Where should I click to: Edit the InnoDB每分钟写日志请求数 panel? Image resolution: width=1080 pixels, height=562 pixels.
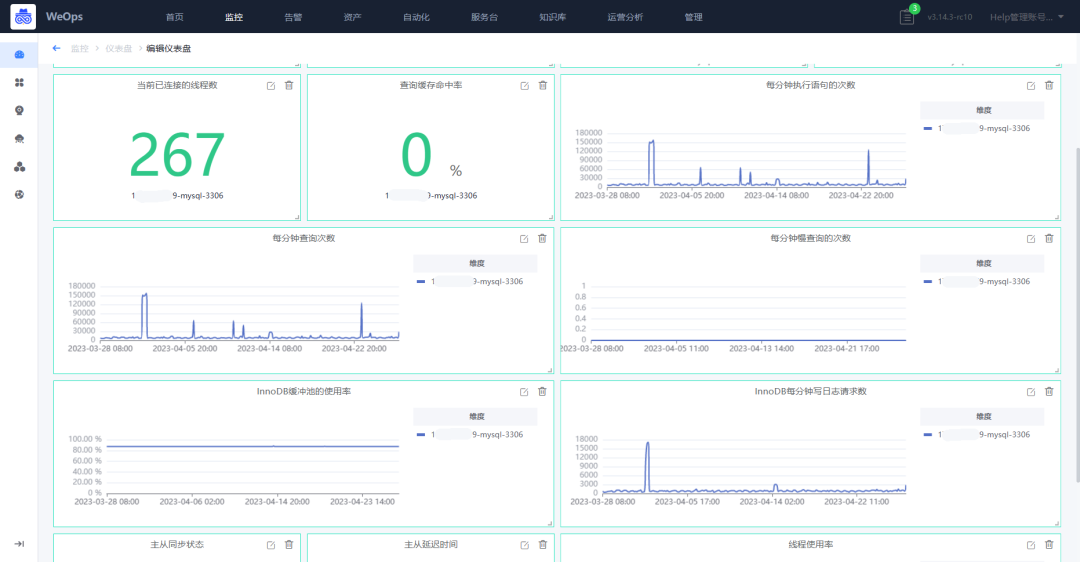pos(1031,391)
